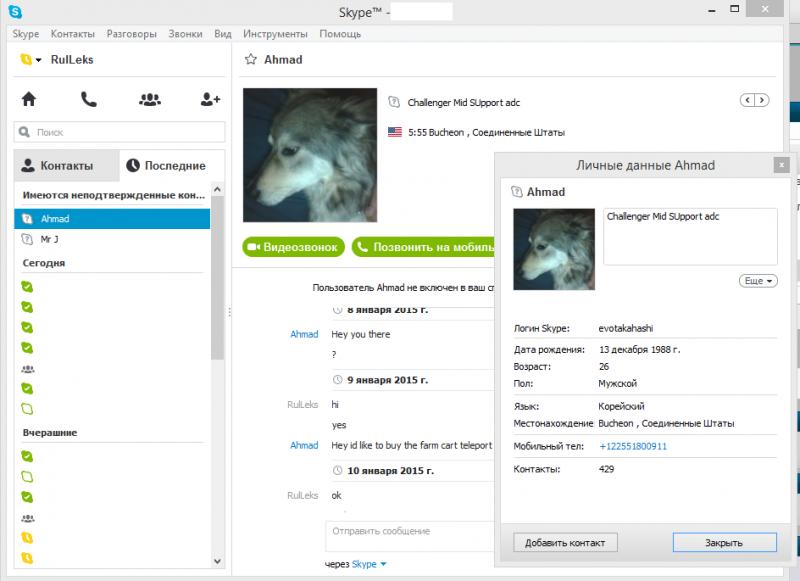Screen dimensions: 800x581
Task: Open the Инструменты menu
Action: click(275, 34)
